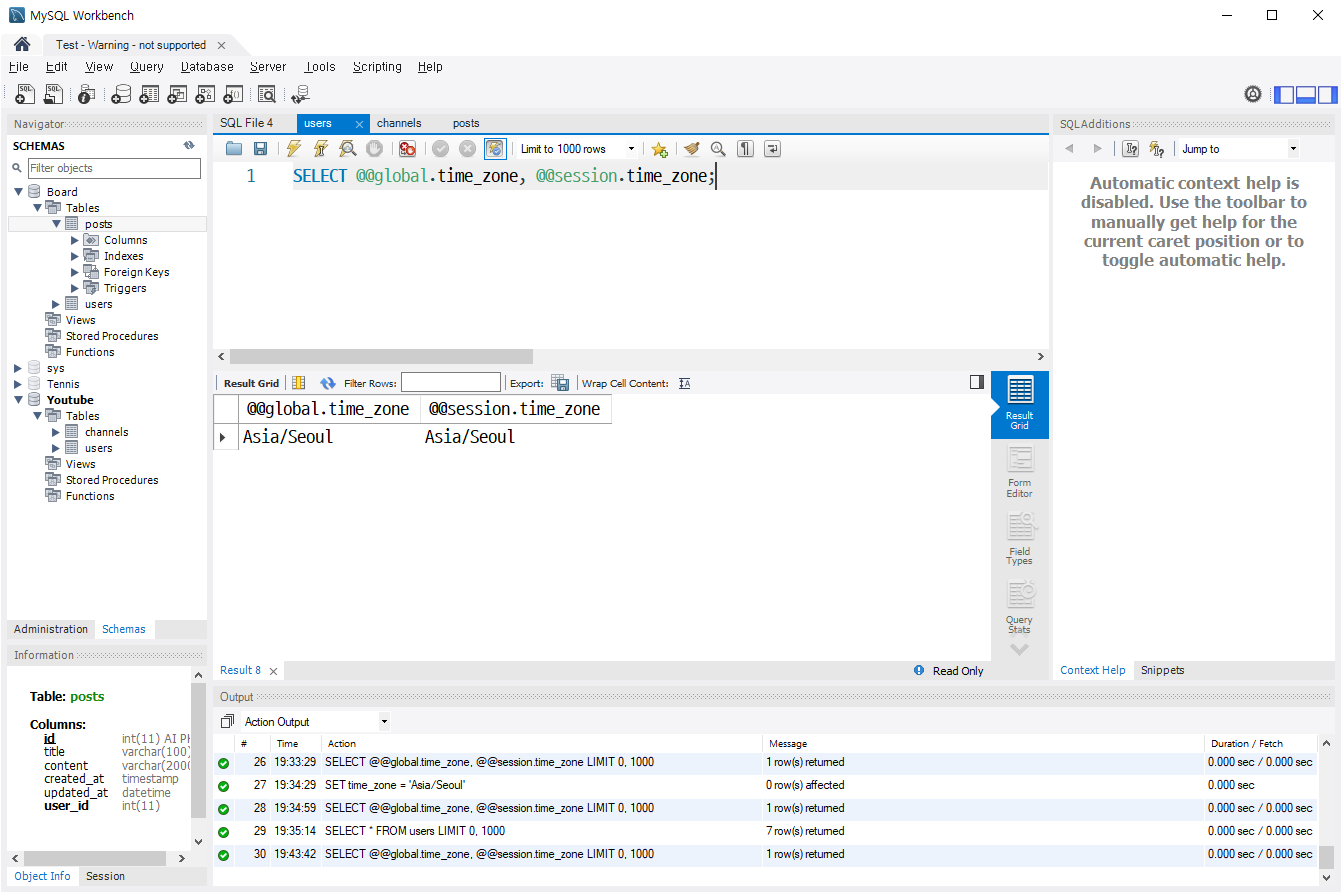Toggle continue-on-error execution icon
Screen dimensions: 1342x893
[x=407, y=149]
